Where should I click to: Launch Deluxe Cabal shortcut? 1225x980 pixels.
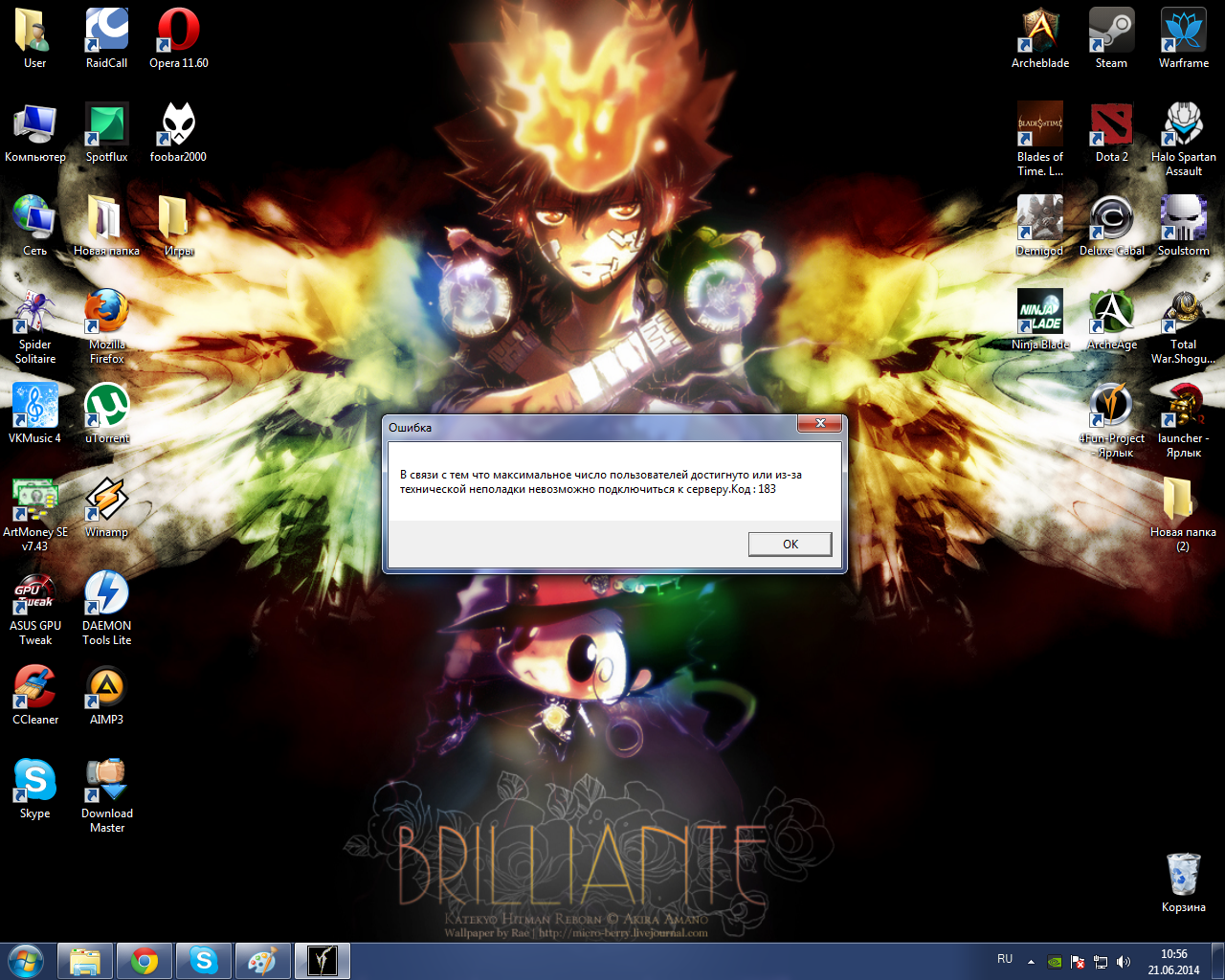(1111, 227)
